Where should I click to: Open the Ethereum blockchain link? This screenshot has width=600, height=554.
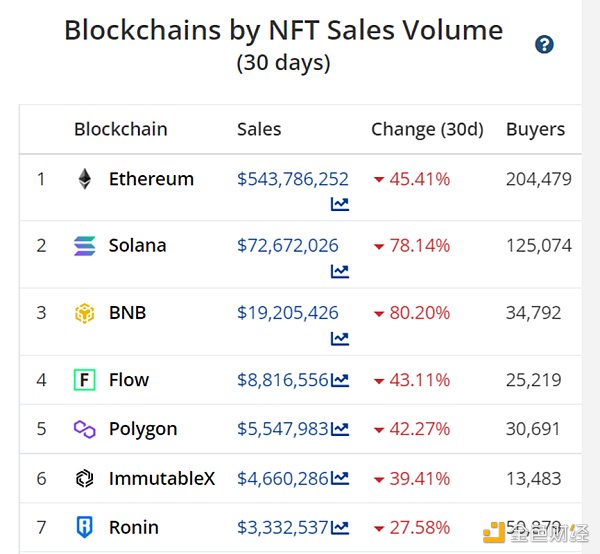[151, 180]
